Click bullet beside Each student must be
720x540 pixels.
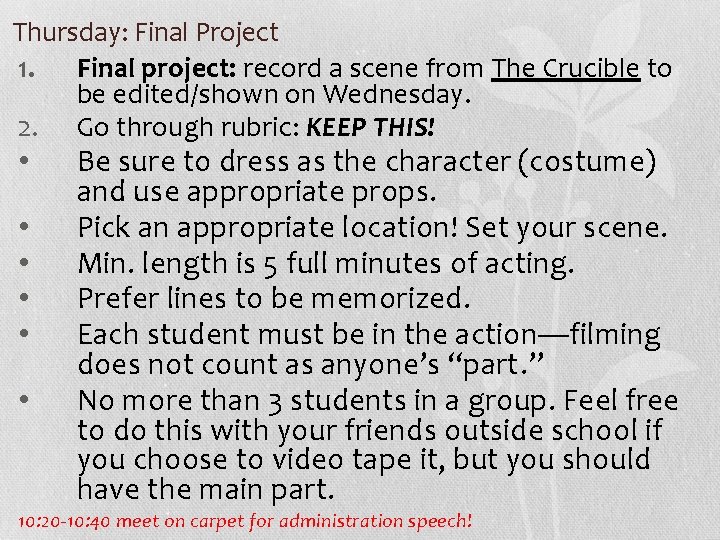(x=24, y=333)
